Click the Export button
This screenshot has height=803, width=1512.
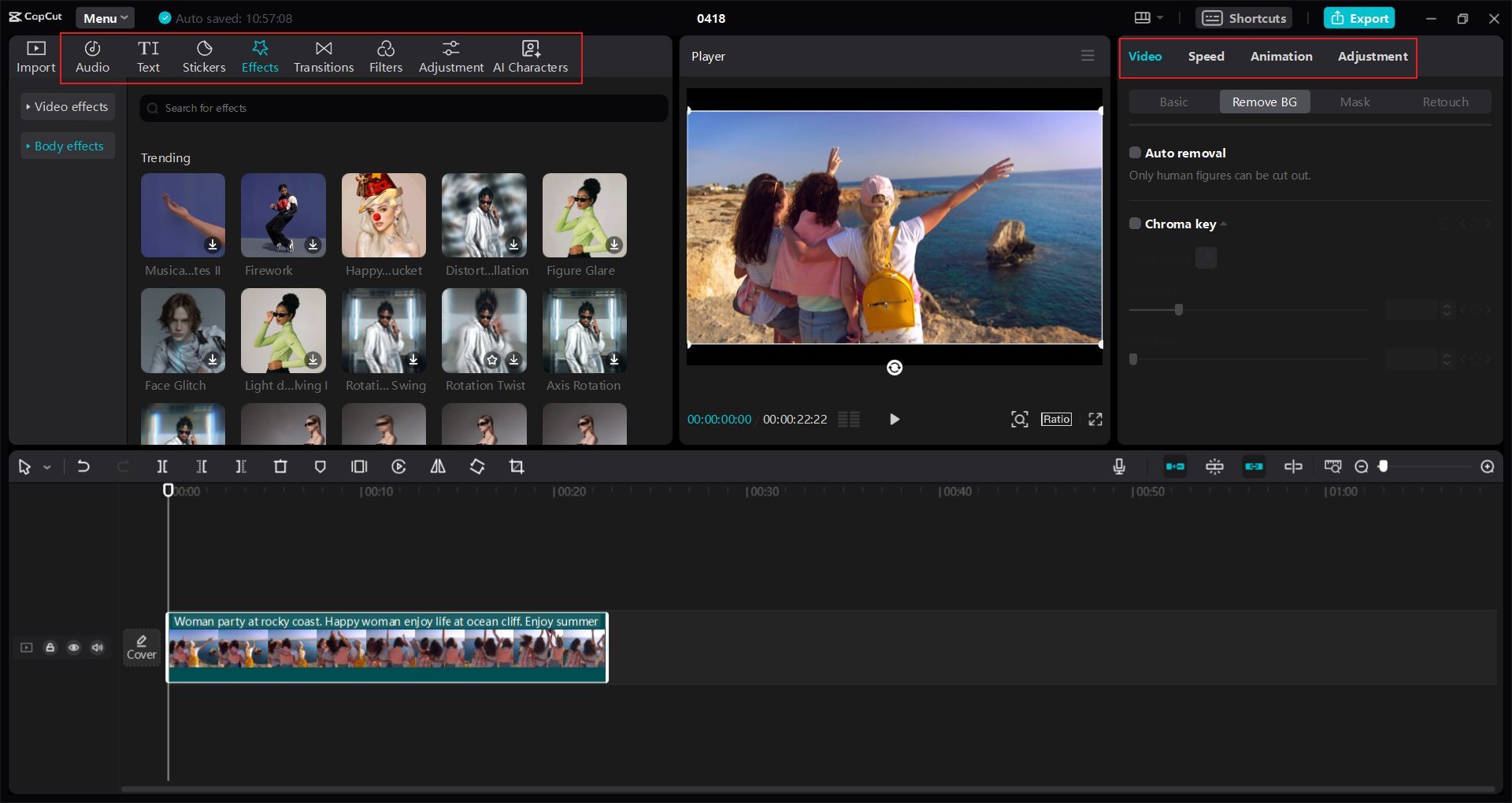coord(1359,18)
